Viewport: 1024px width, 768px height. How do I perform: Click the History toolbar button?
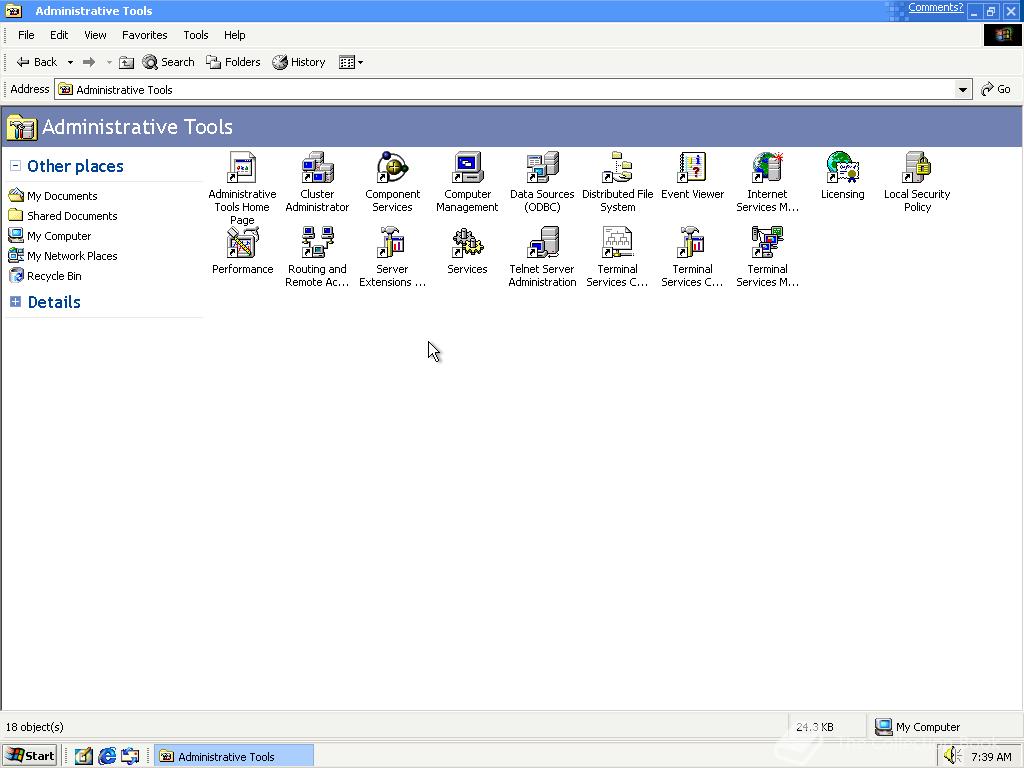pos(299,62)
